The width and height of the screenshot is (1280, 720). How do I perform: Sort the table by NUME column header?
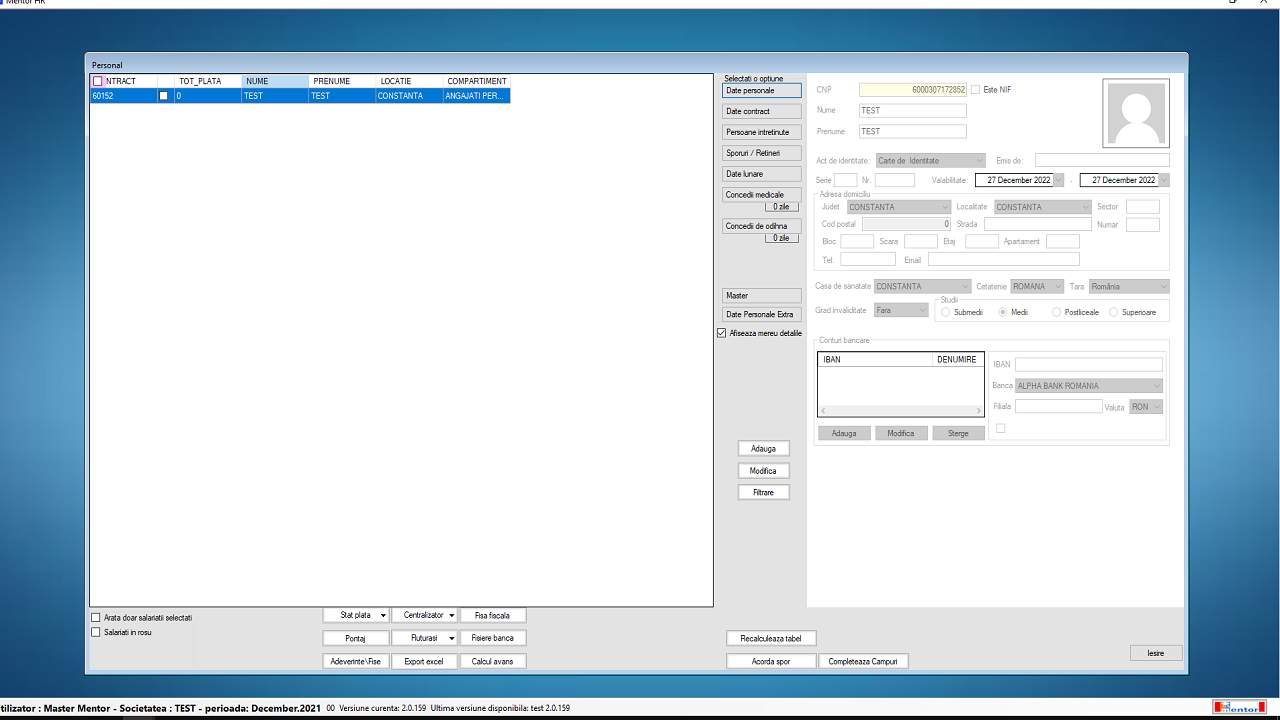click(275, 81)
